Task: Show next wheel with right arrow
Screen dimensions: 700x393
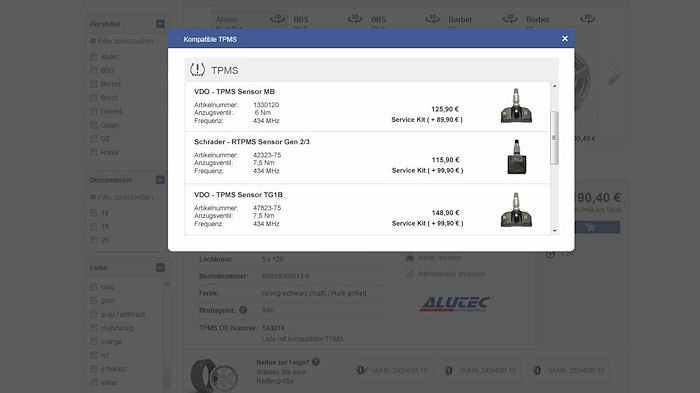Action: click(x=614, y=74)
